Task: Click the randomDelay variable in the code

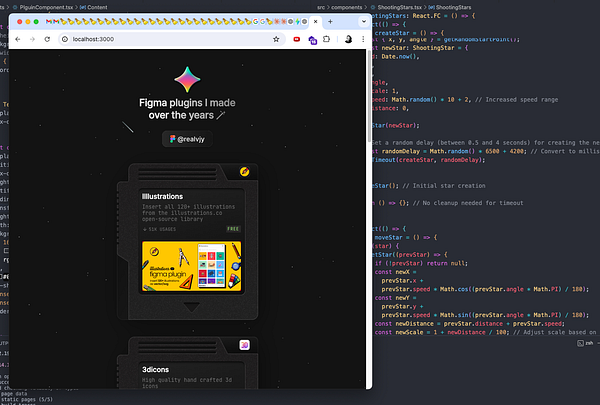Action: tap(401, 151)
